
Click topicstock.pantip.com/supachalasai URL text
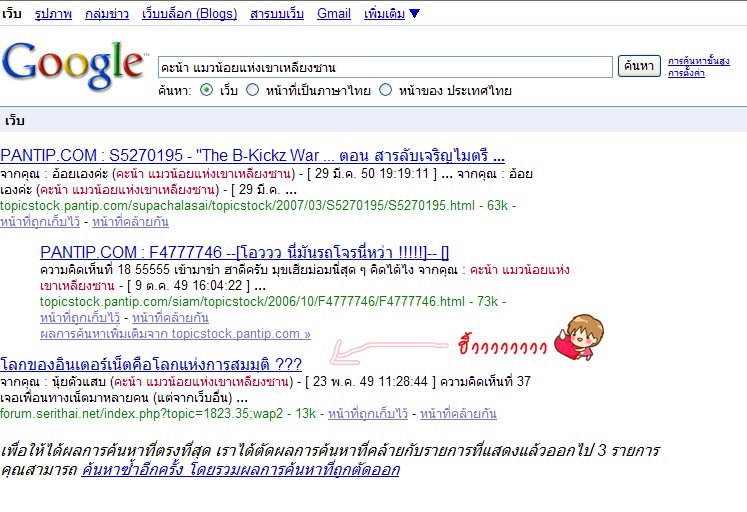point(237,206)
